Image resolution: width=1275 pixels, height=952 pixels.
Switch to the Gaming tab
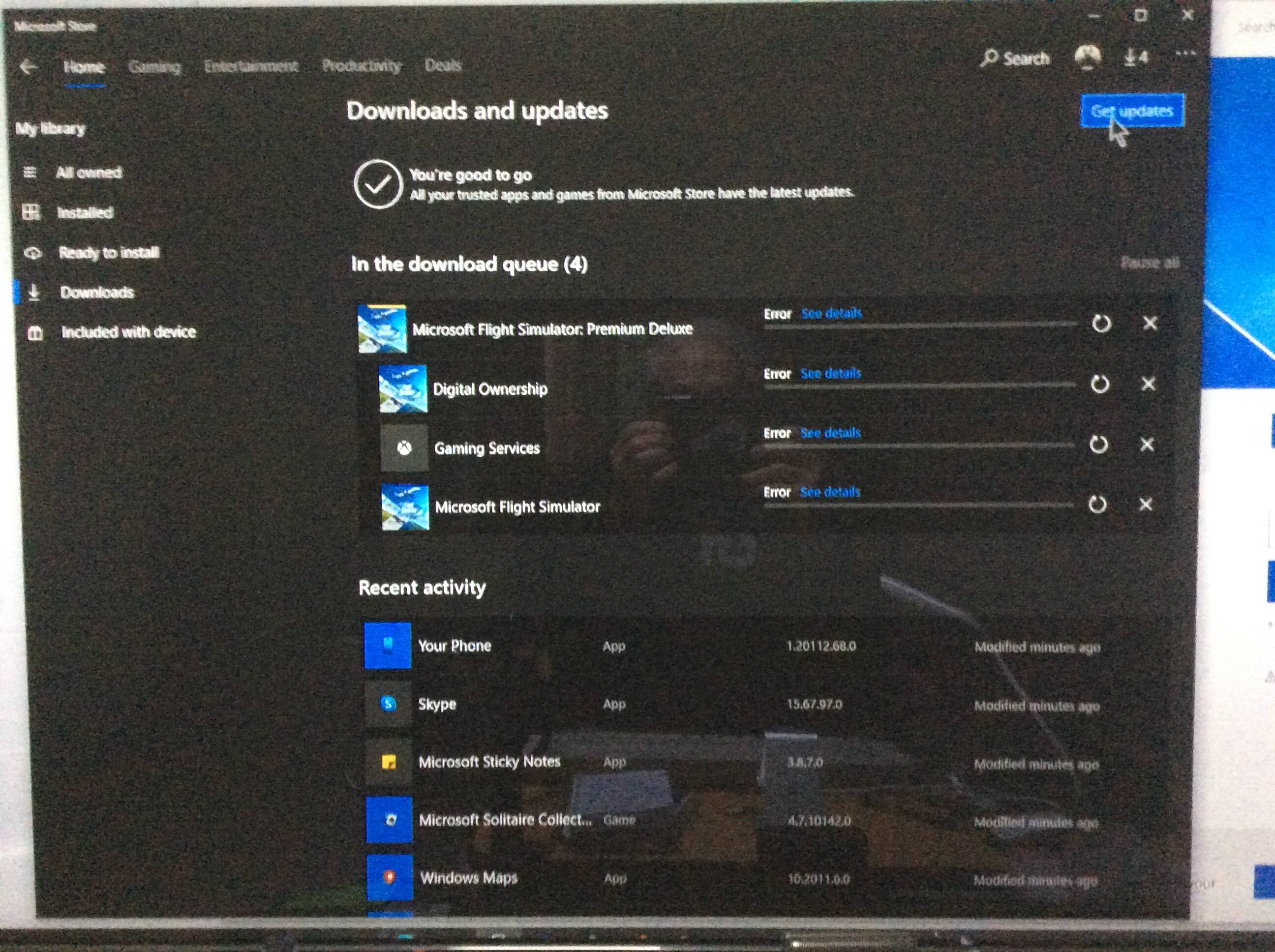(154, 67)
